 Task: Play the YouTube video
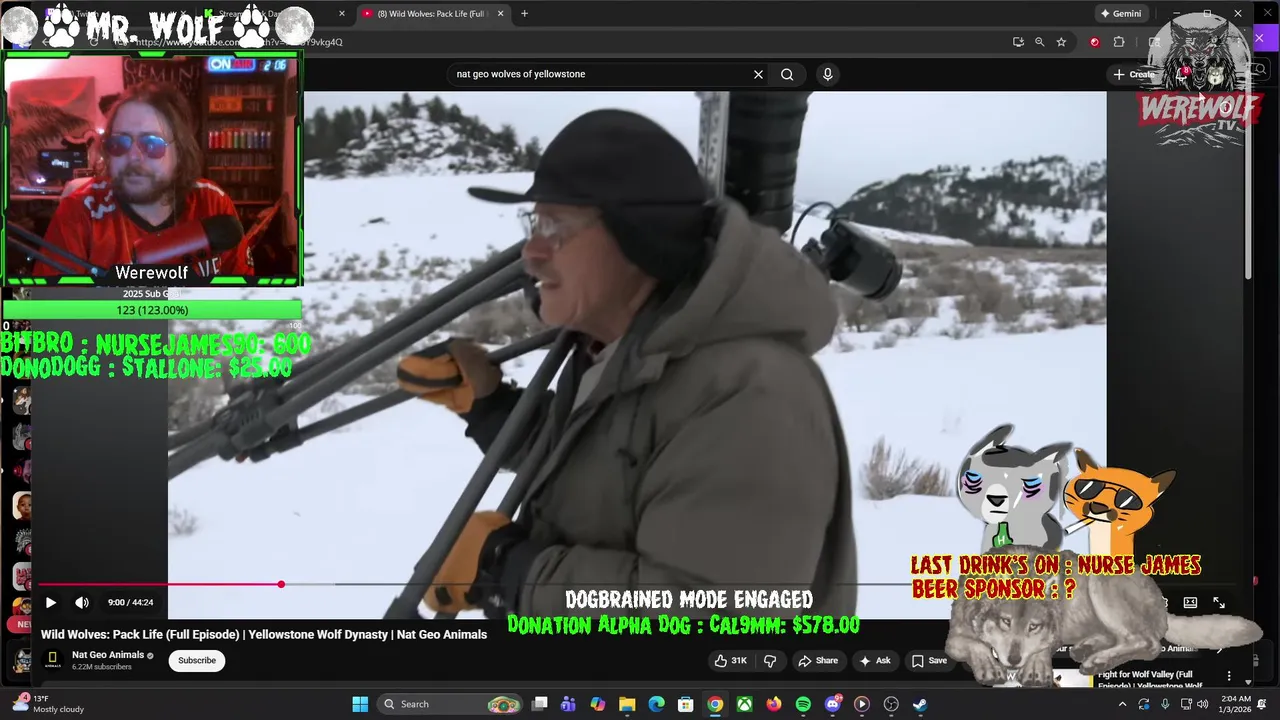50,602
